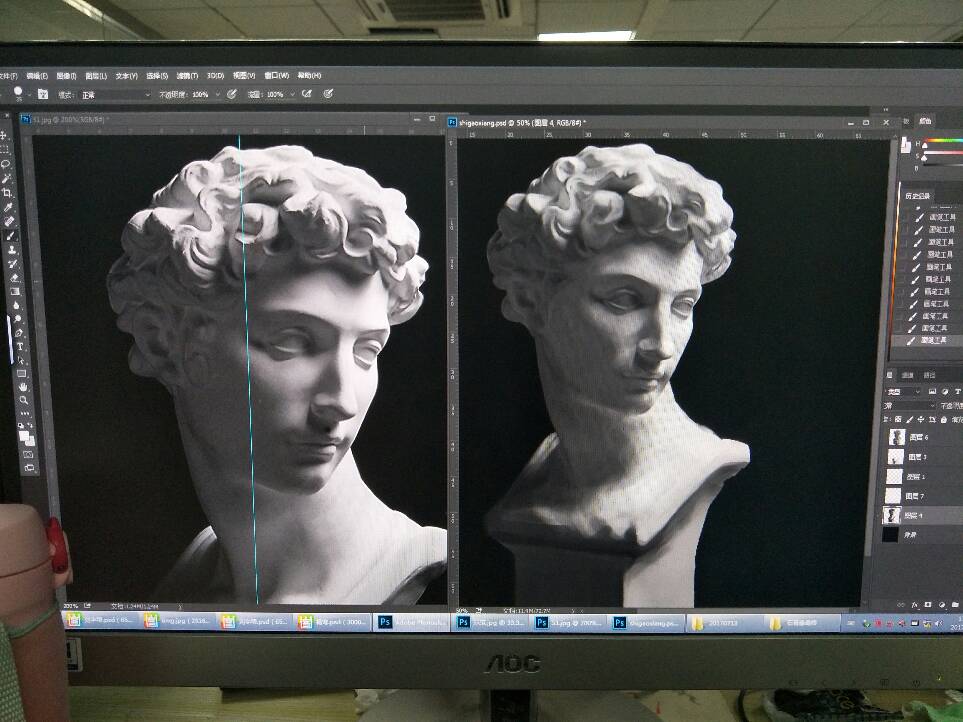
Task: Select the Pen tool
Action: pos(19,332)
